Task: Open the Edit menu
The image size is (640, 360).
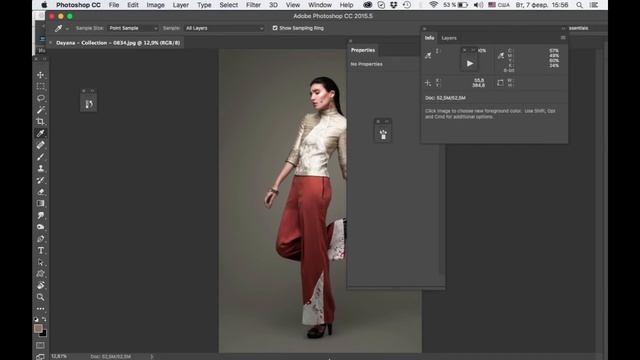Action: (x=133, y=5)
